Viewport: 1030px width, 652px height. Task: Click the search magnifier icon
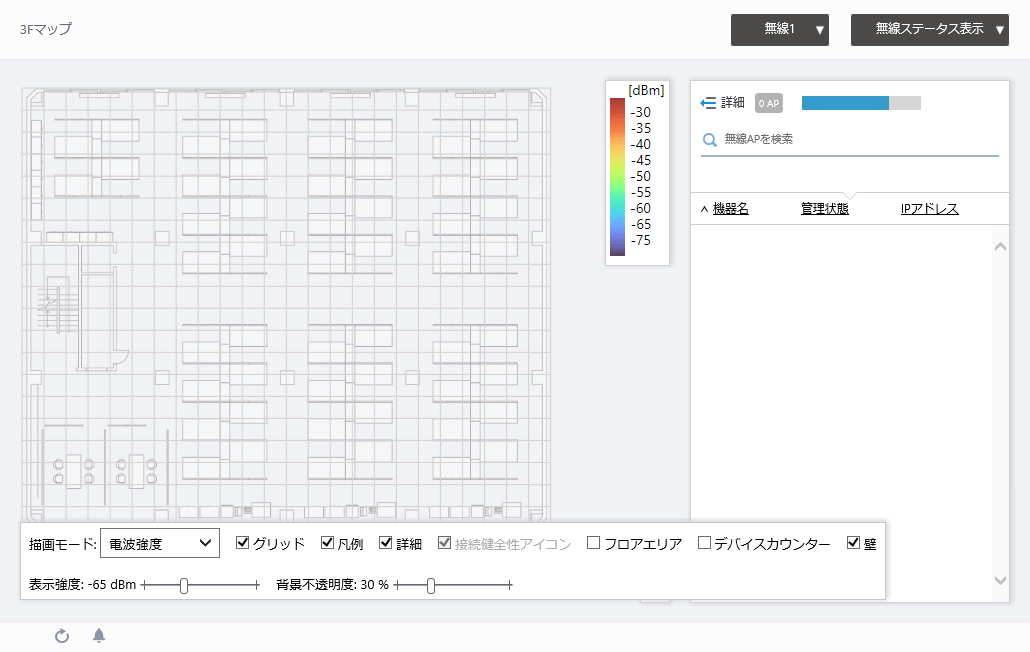709,140
